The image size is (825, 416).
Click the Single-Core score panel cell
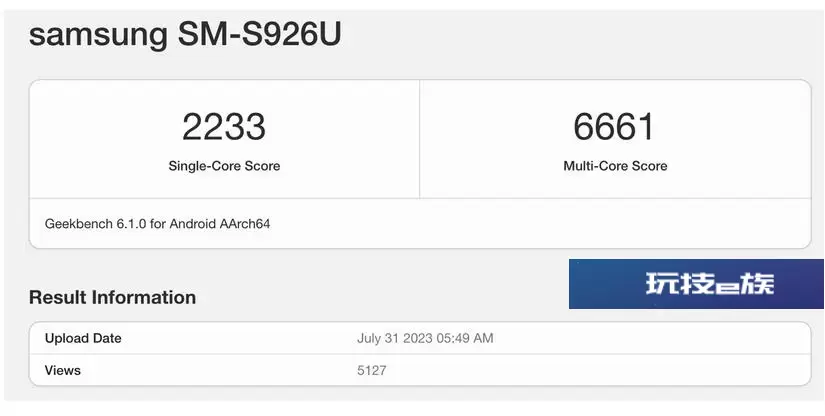[225, 139]
